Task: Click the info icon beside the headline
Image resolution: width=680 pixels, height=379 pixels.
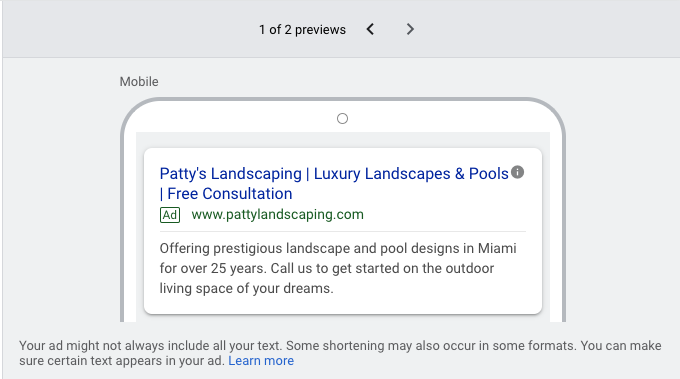Action: [x=517, y=172]
